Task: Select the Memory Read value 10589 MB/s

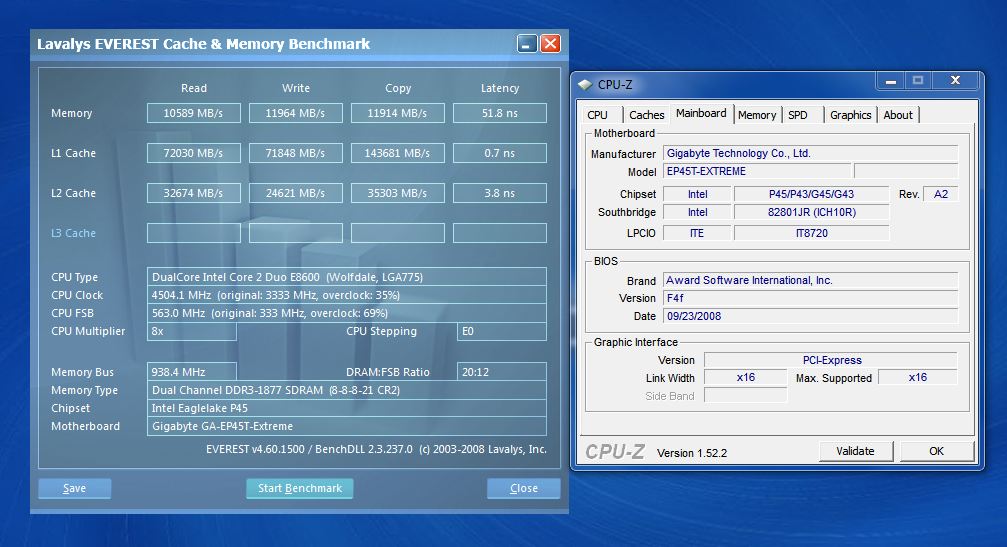Action: 194,113
